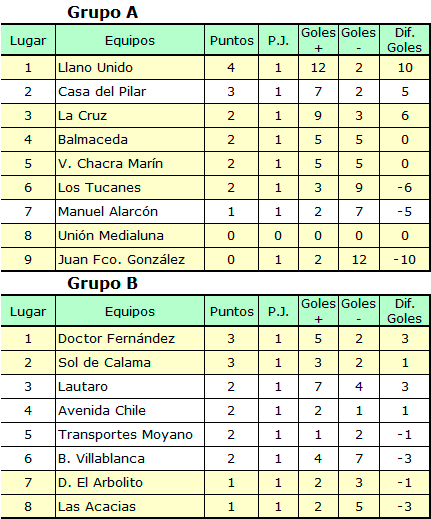Click the B. Villablanca team name
The image size is (431, 519).
[x=101, y=459]
